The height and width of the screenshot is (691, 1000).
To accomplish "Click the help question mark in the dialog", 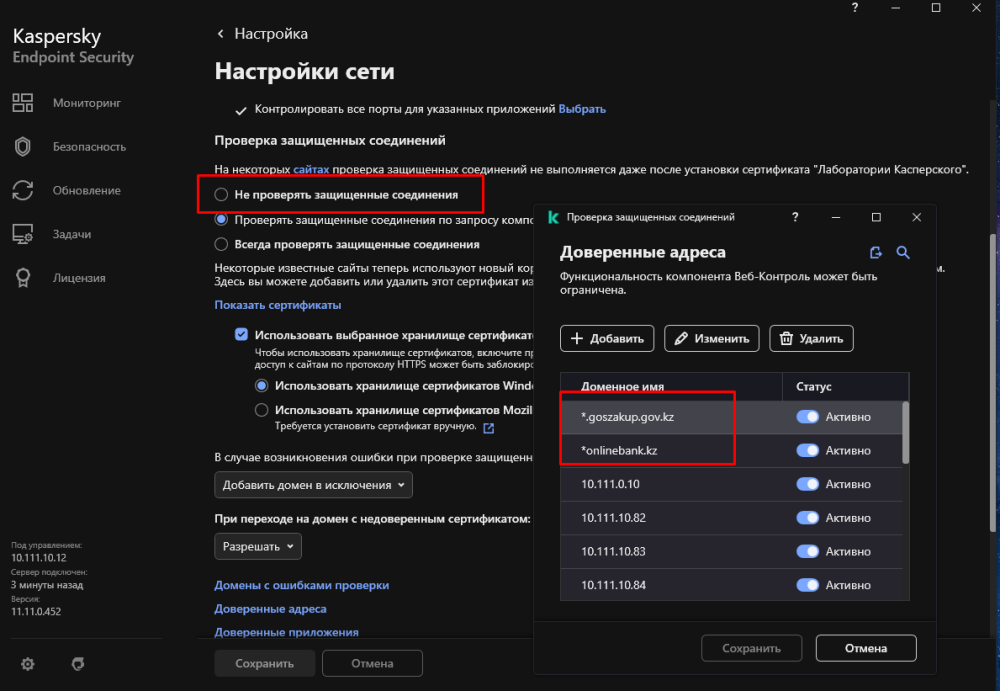I will (796, 217).
